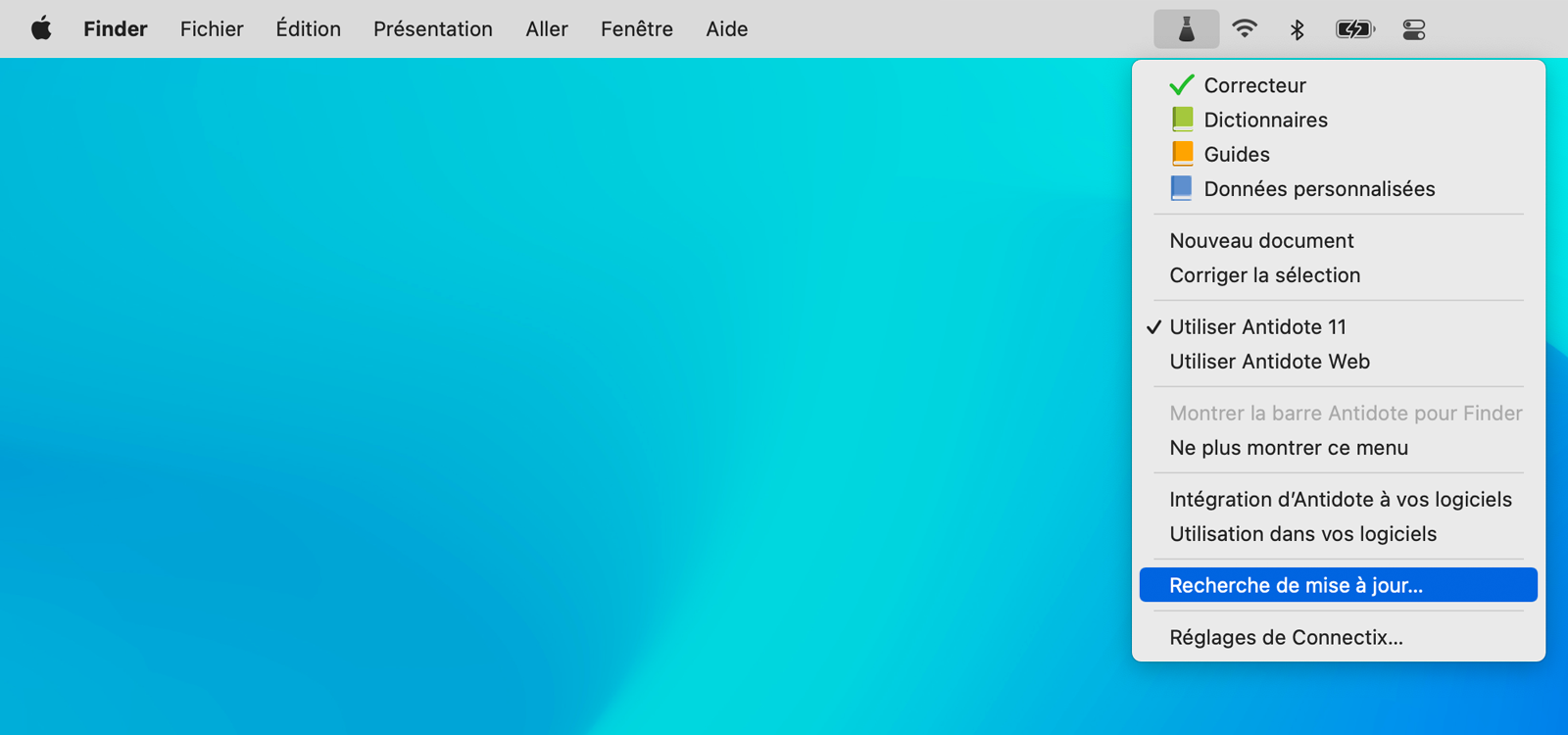
Task: Open Correcteur with green checkmark icon
Action: pyautogui.click(x=1254, y=85)
